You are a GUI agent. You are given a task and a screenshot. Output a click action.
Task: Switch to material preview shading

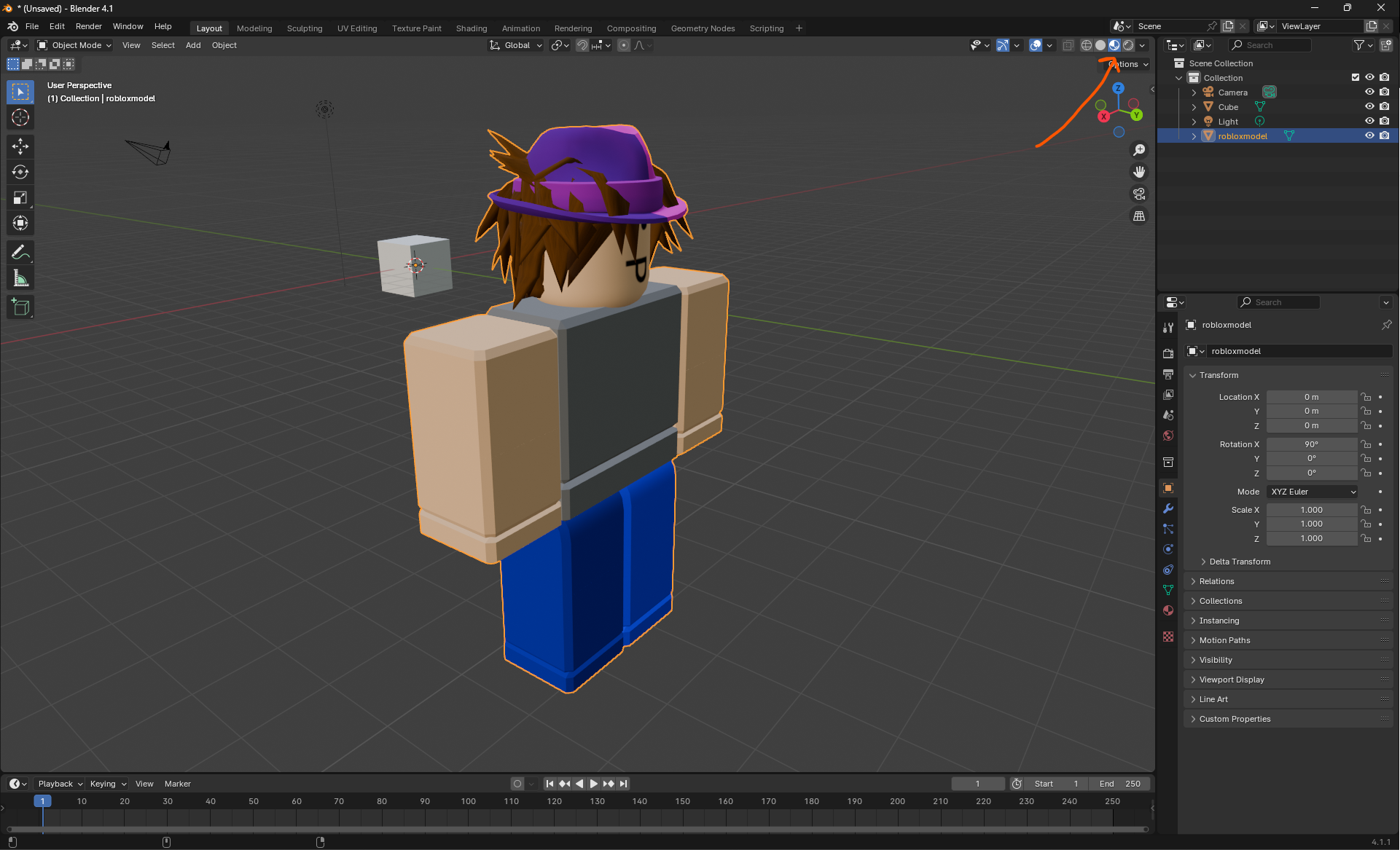(x=1114, y=45)
